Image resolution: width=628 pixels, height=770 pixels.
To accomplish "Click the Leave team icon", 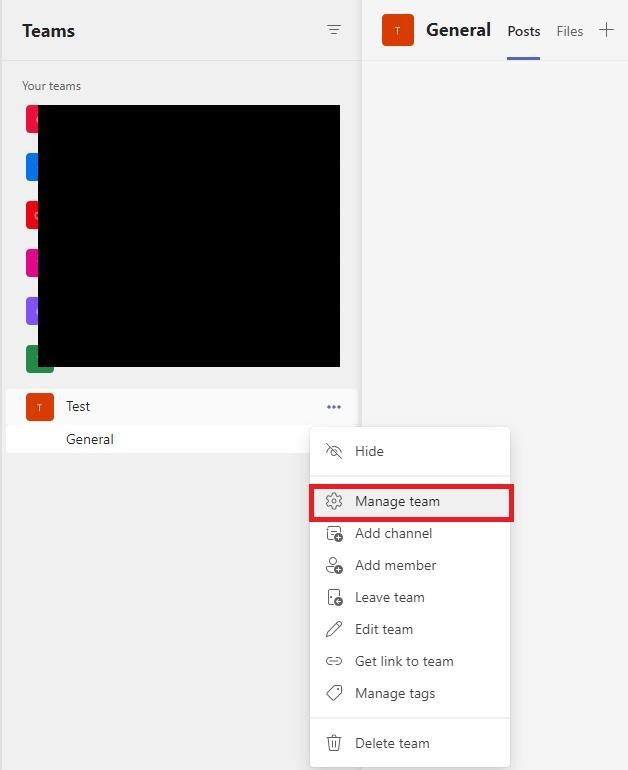I will (334, 597).
